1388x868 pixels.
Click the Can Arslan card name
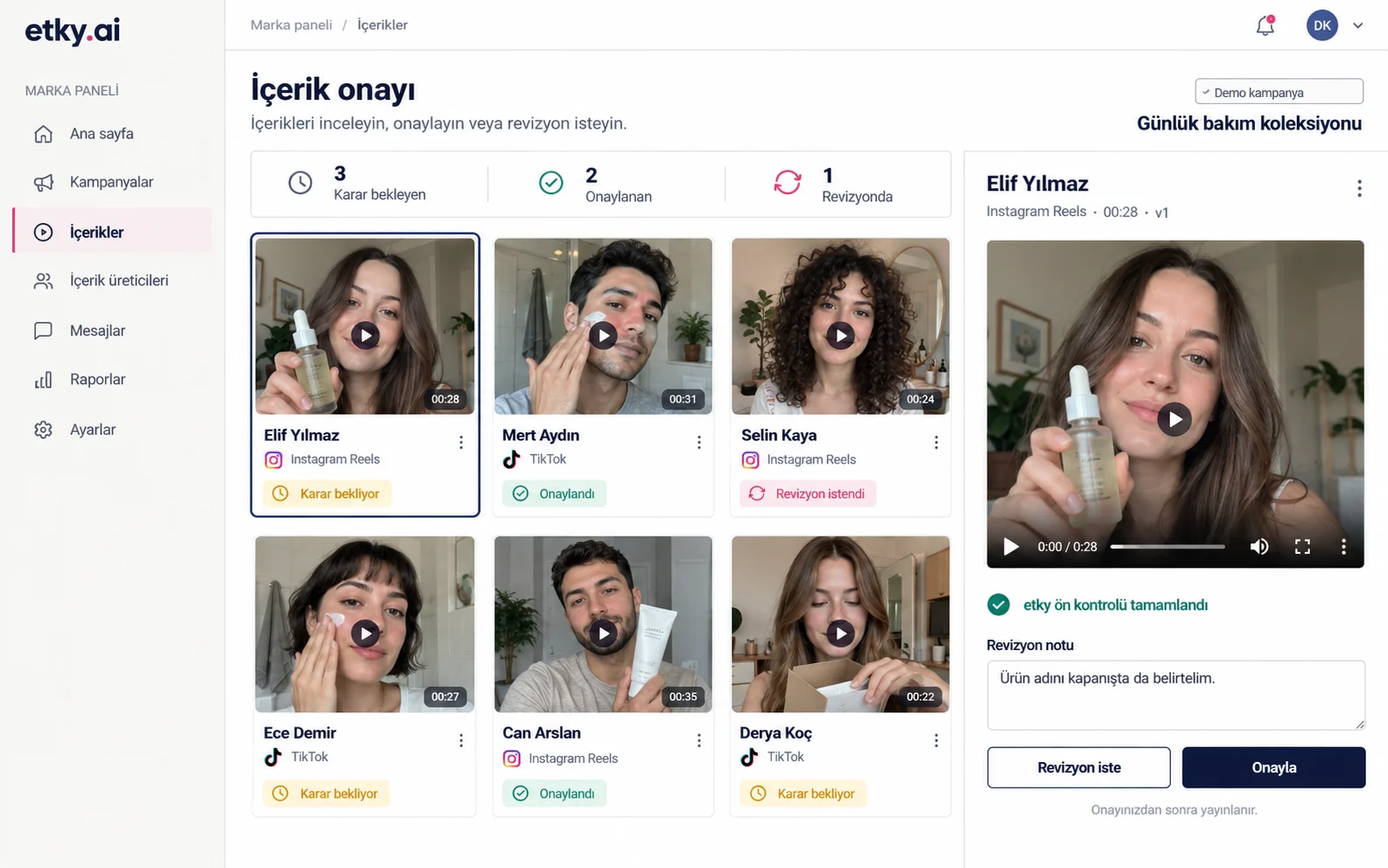coord(542,733)
